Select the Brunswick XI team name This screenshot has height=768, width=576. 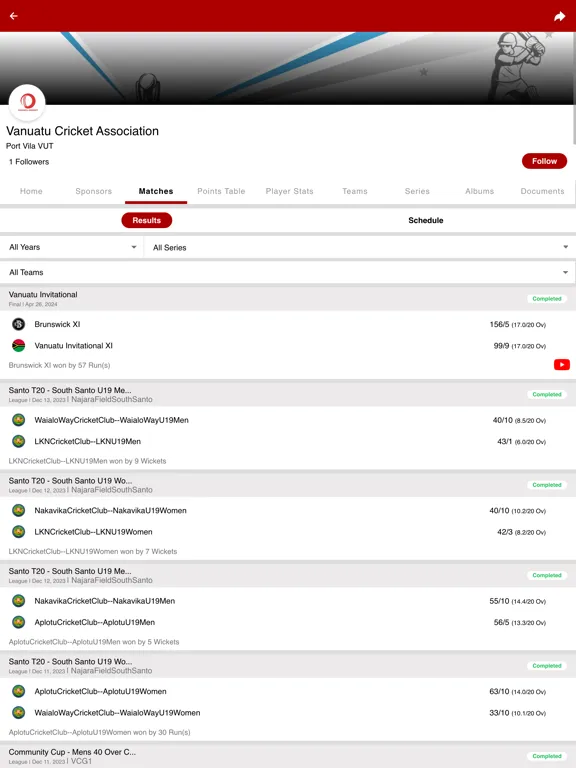click(57, 324)
